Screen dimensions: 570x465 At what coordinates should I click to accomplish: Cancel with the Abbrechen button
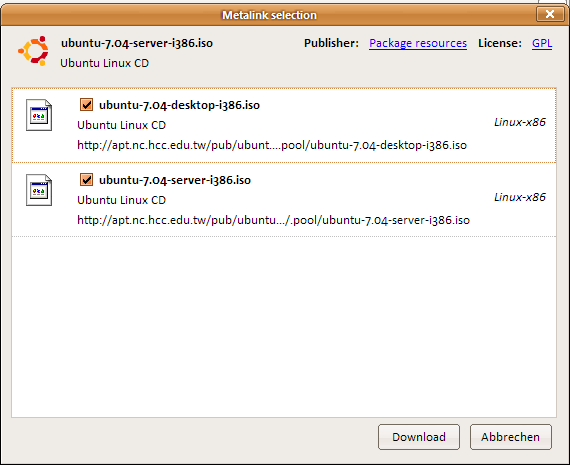pyautogui.click(x=510, y=437)
